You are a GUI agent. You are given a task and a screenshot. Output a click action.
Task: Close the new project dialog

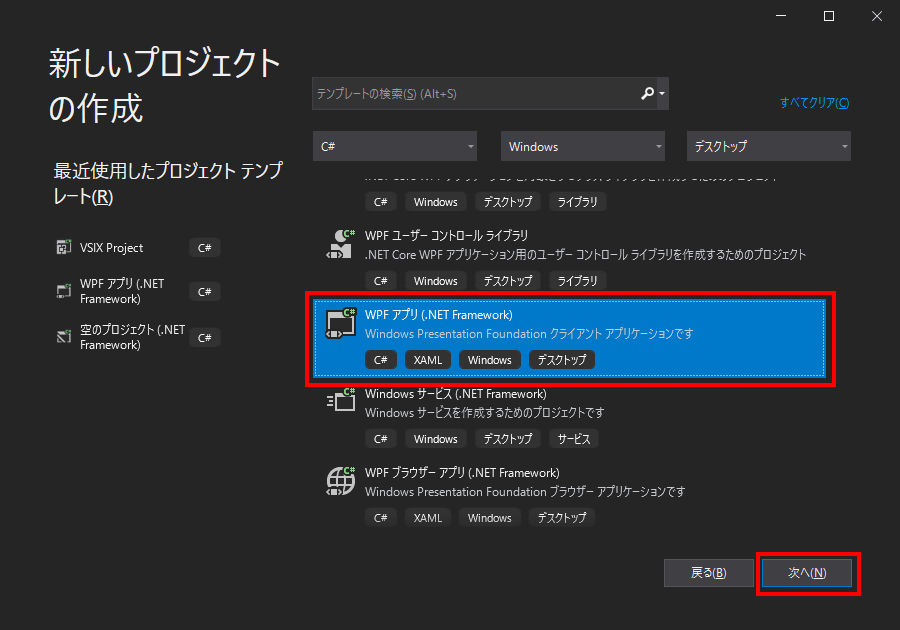[876, 16]
